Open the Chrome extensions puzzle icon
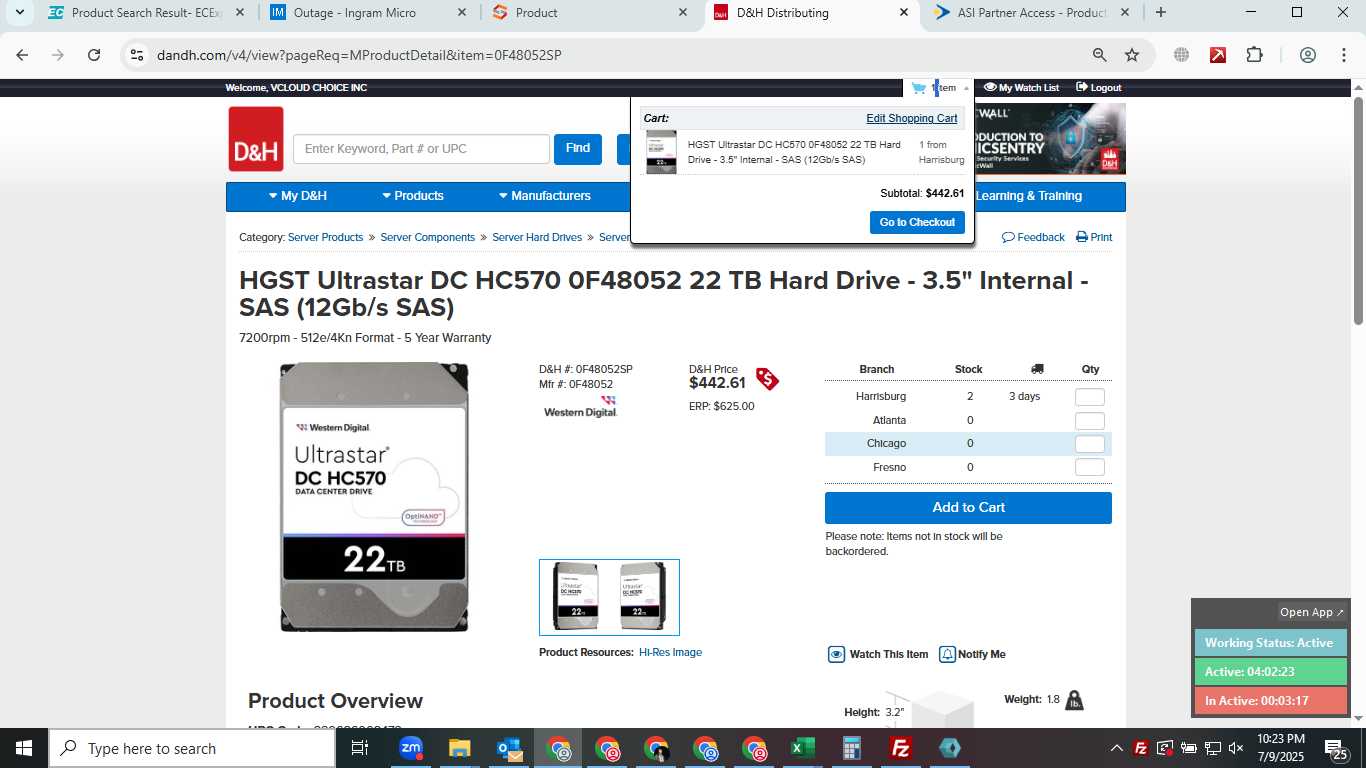The image size is (1366, 768). click(1254, 55)
